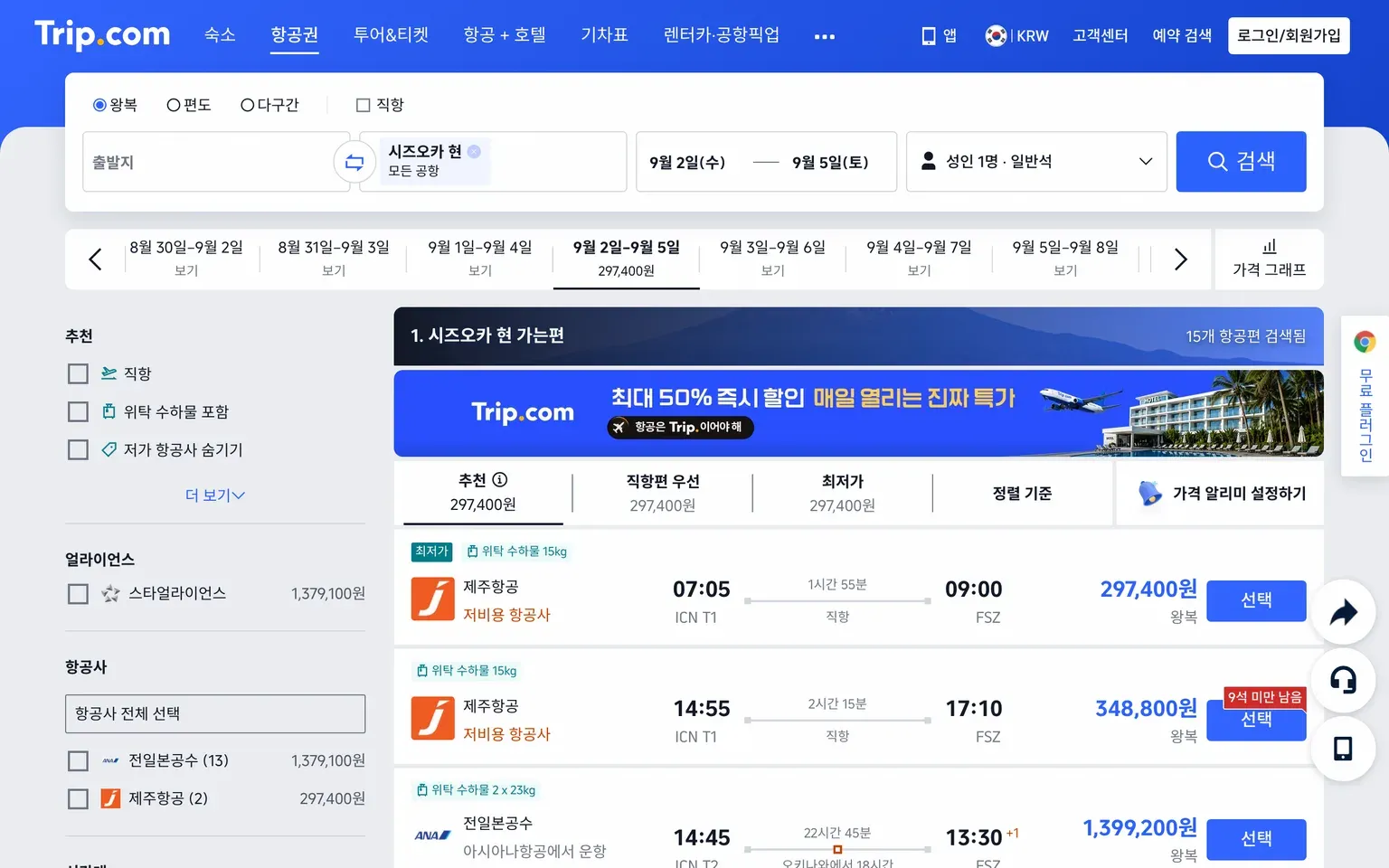The image size is (1389, 868).
Task: Click the 검색 search button
Action: pos(1241,162)
